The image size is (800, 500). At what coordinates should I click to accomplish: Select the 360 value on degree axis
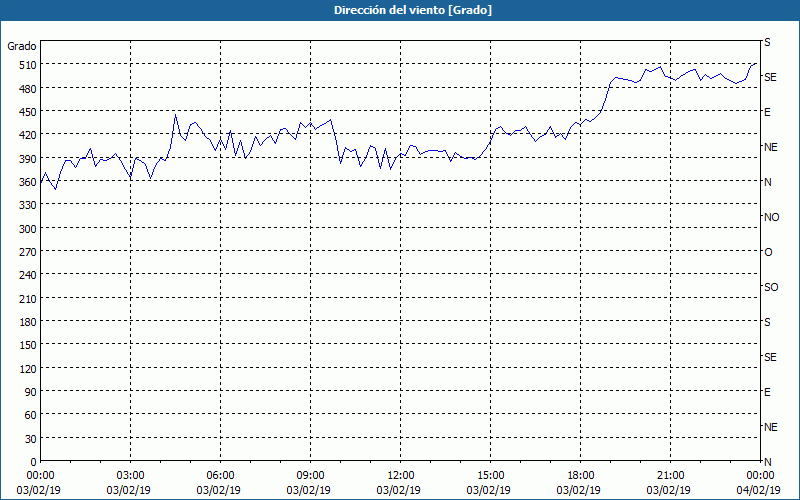[x=29, y=182]
